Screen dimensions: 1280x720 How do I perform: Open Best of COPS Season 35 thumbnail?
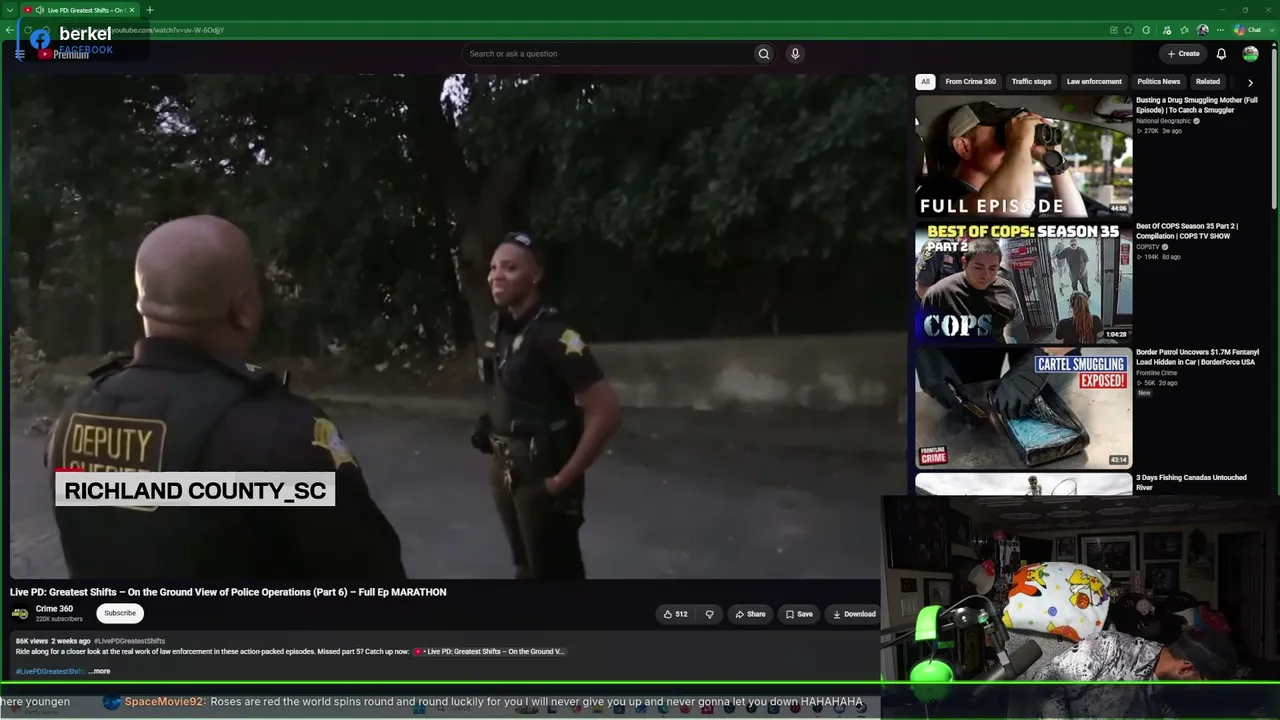click(1023, 281)
